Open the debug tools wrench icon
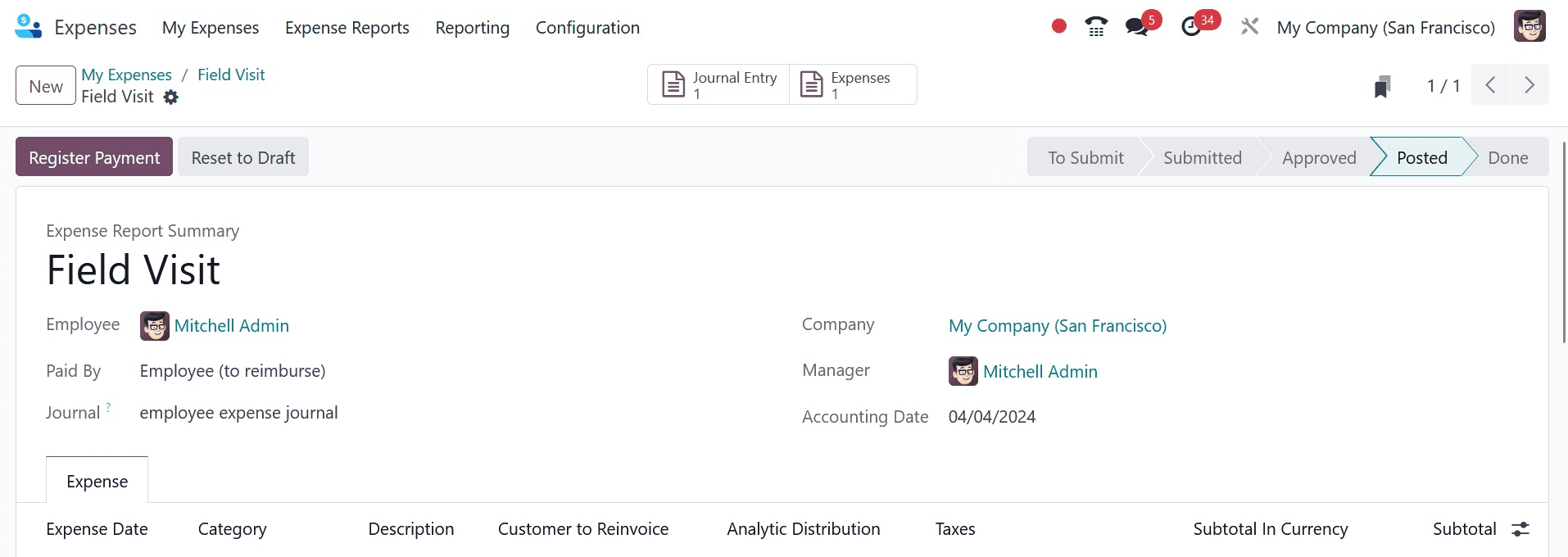Viewport: 1568px width, 557px height. click(x=1249, y=27)
